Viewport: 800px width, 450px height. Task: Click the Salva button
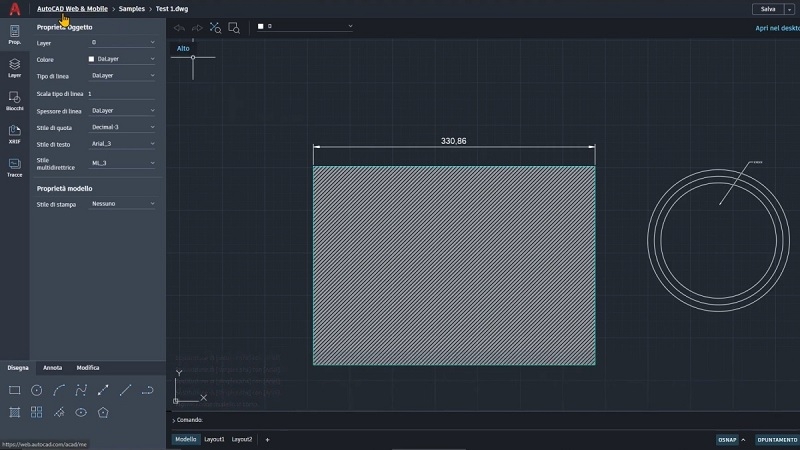coord(768,9)
